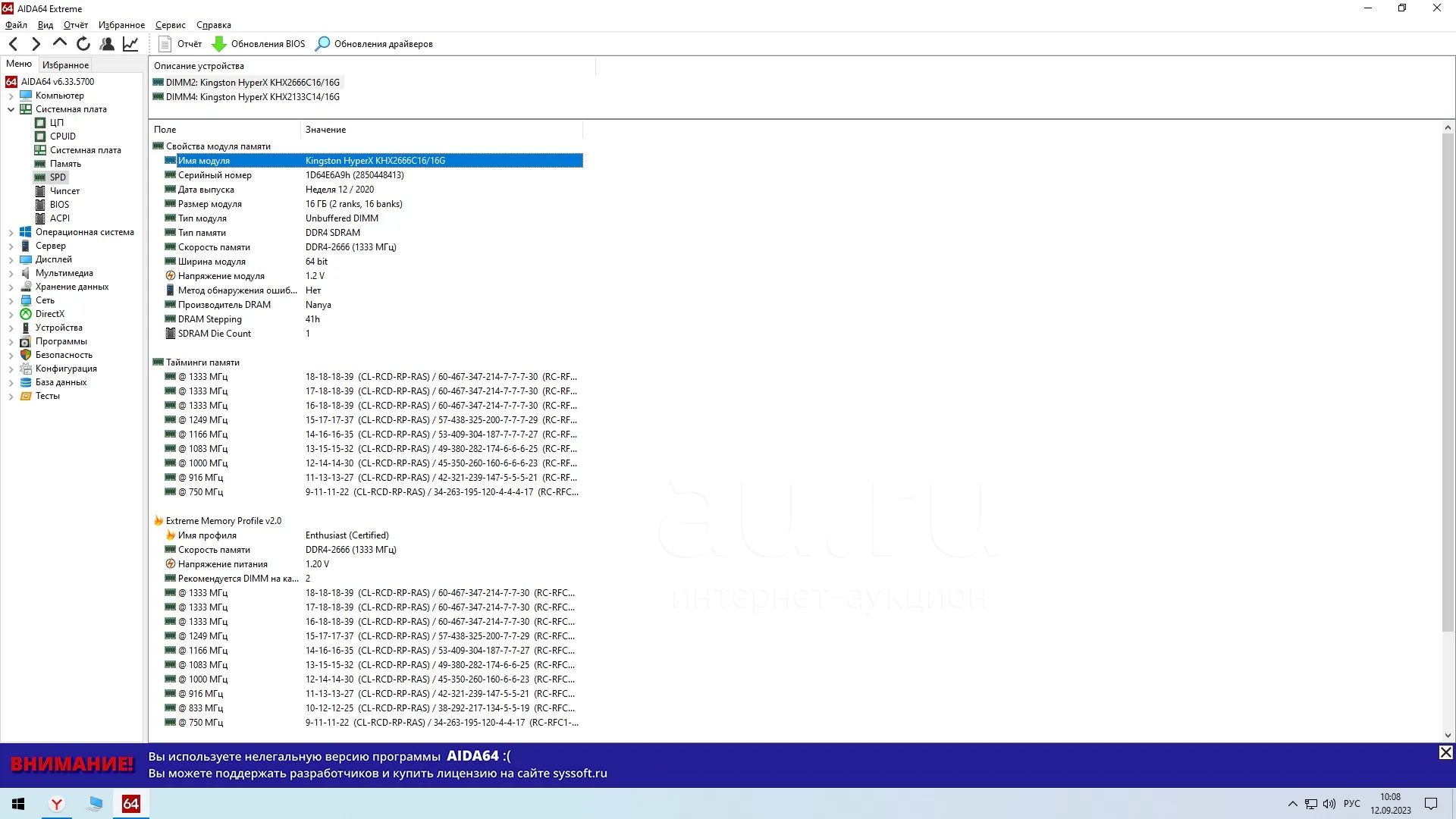Go up one level with the Up arrow

[x=59, y=44]
